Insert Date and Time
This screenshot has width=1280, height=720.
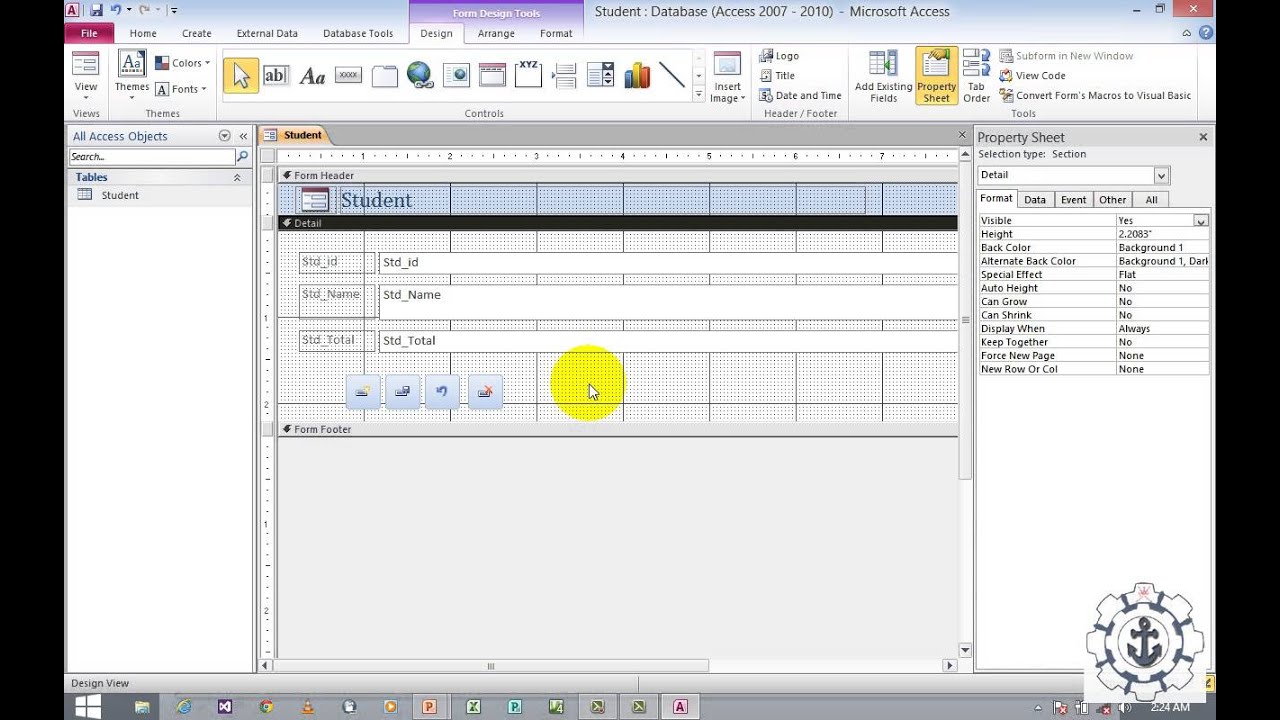point(800,96)
